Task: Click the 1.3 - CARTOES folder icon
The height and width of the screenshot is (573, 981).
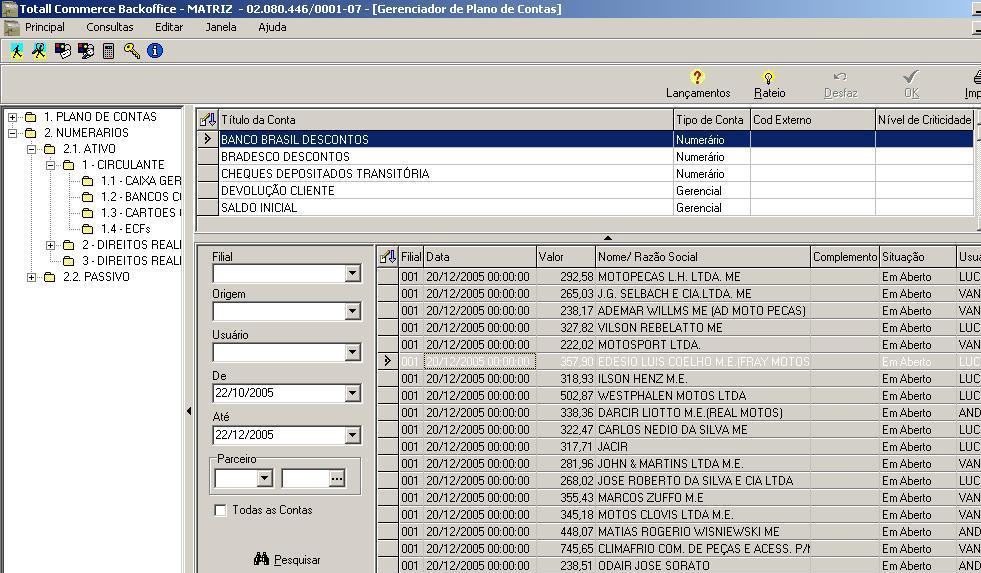Action: point(88,213)
